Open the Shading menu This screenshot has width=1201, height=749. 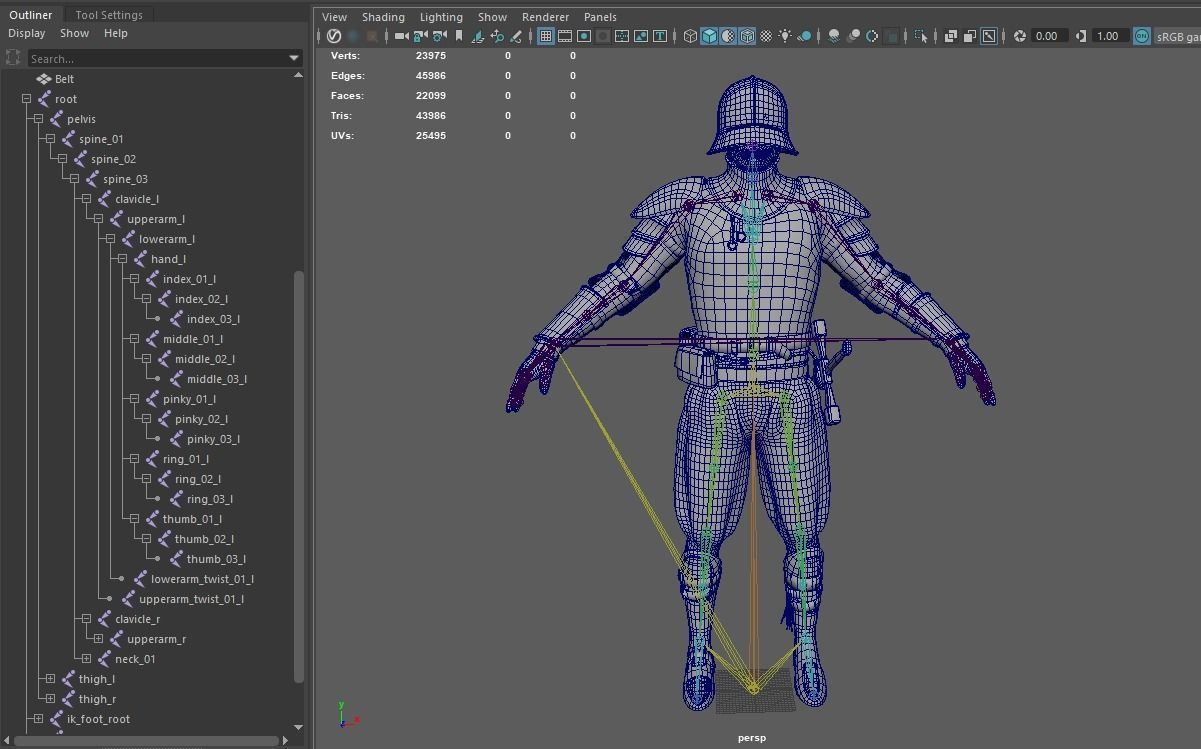pyautogui.click(x=383, y=17)
